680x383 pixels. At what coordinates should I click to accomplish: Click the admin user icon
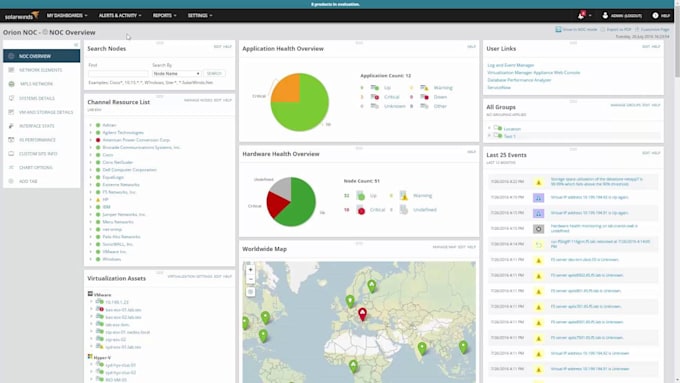(x=605, y=15)
